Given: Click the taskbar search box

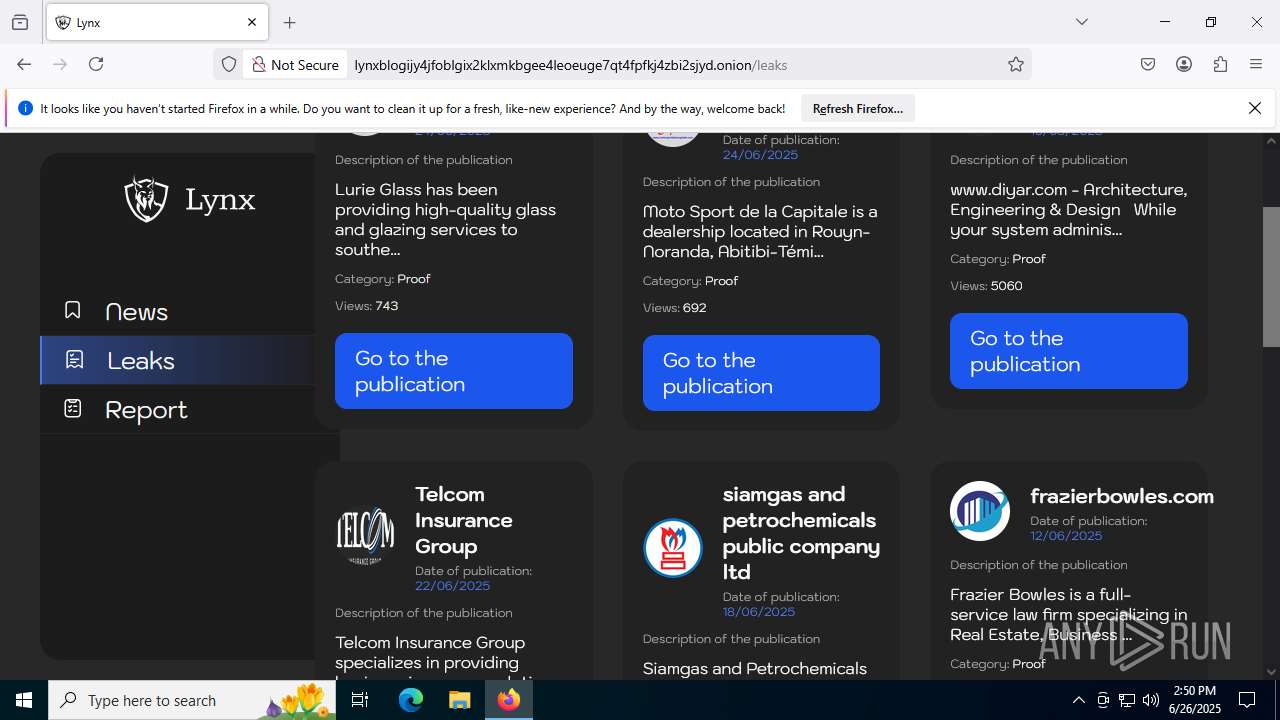Looking at the screenshot, I should click(192, 700).
